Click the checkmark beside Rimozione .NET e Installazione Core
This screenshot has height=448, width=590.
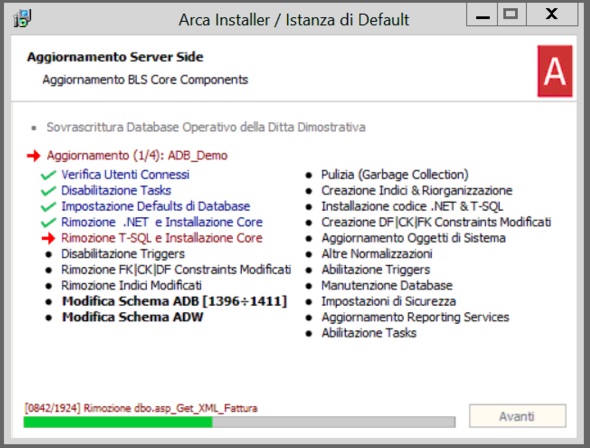click(x=49, y=223)
